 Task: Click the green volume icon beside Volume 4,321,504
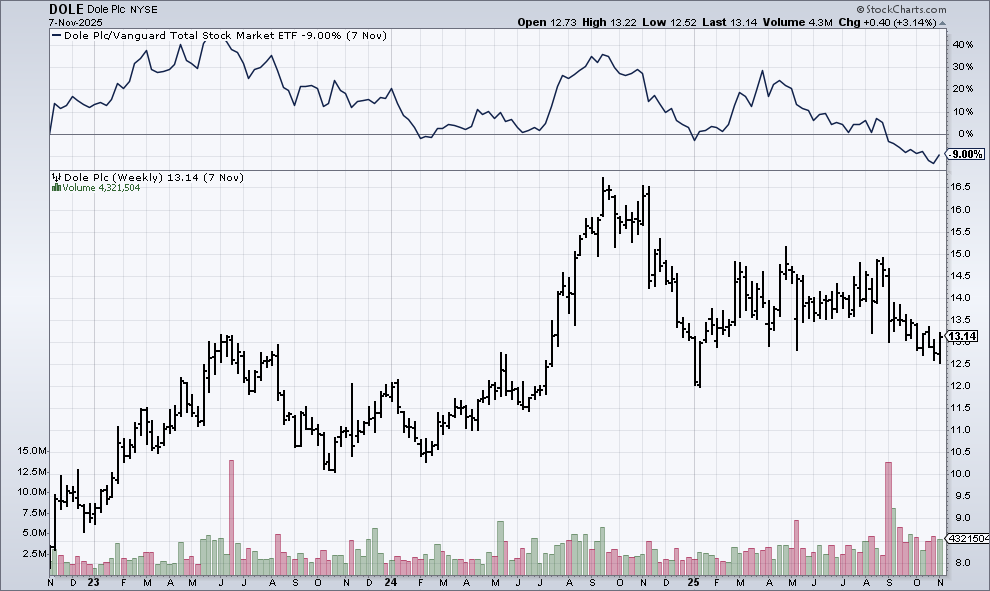pos(56,188)
